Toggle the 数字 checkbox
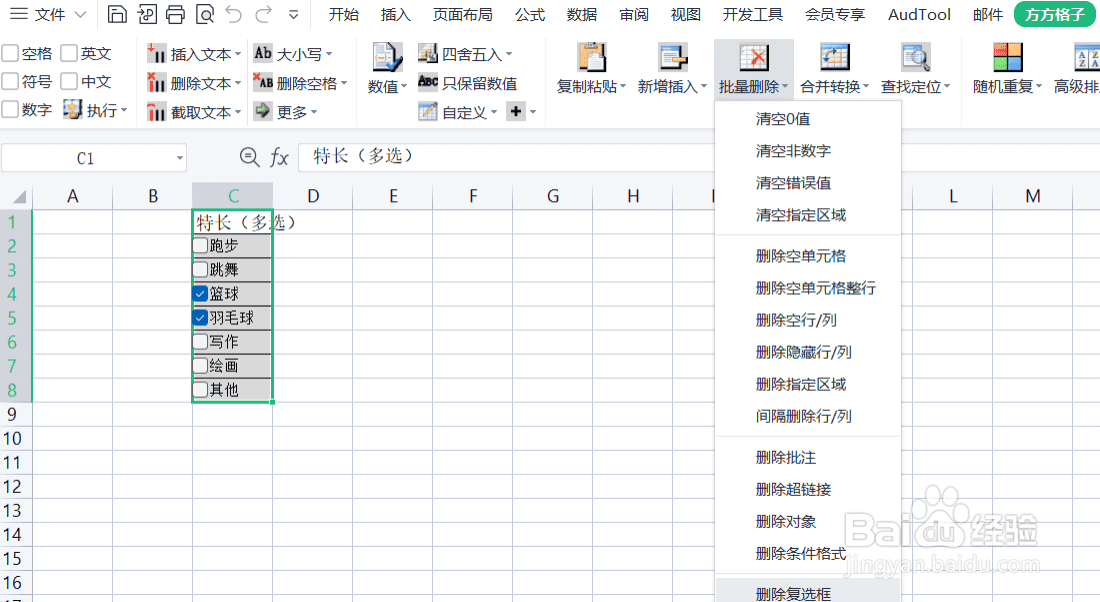 click(x=10, y=109)
